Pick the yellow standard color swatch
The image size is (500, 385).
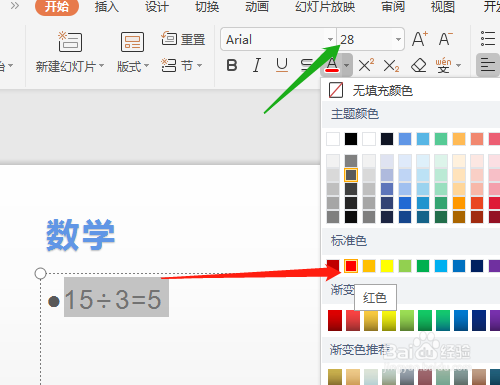click(x=387, y=266)
